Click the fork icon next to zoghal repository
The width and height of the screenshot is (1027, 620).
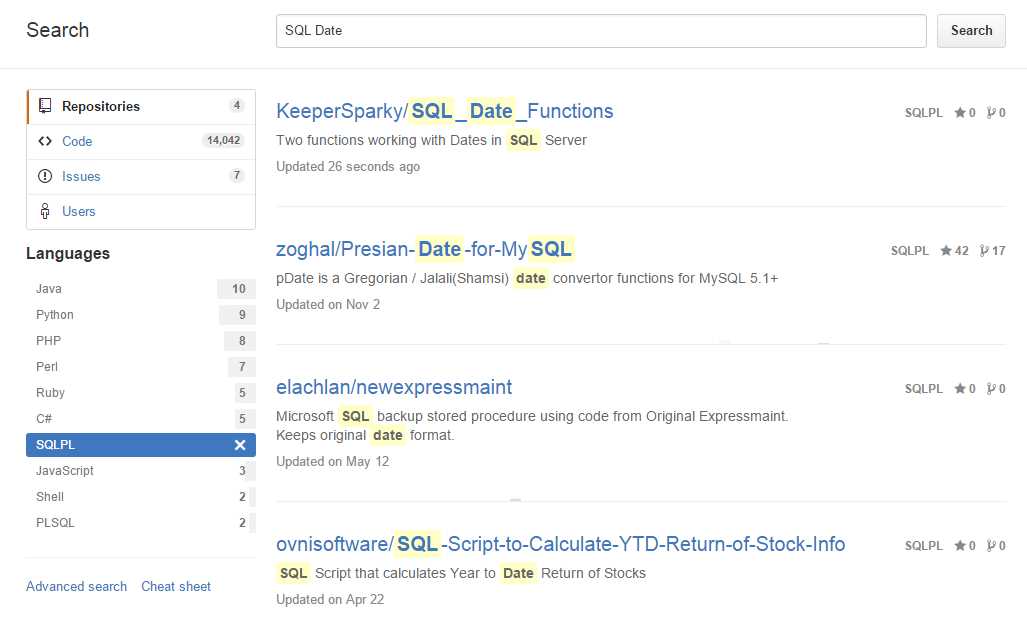tap(985, 251)
